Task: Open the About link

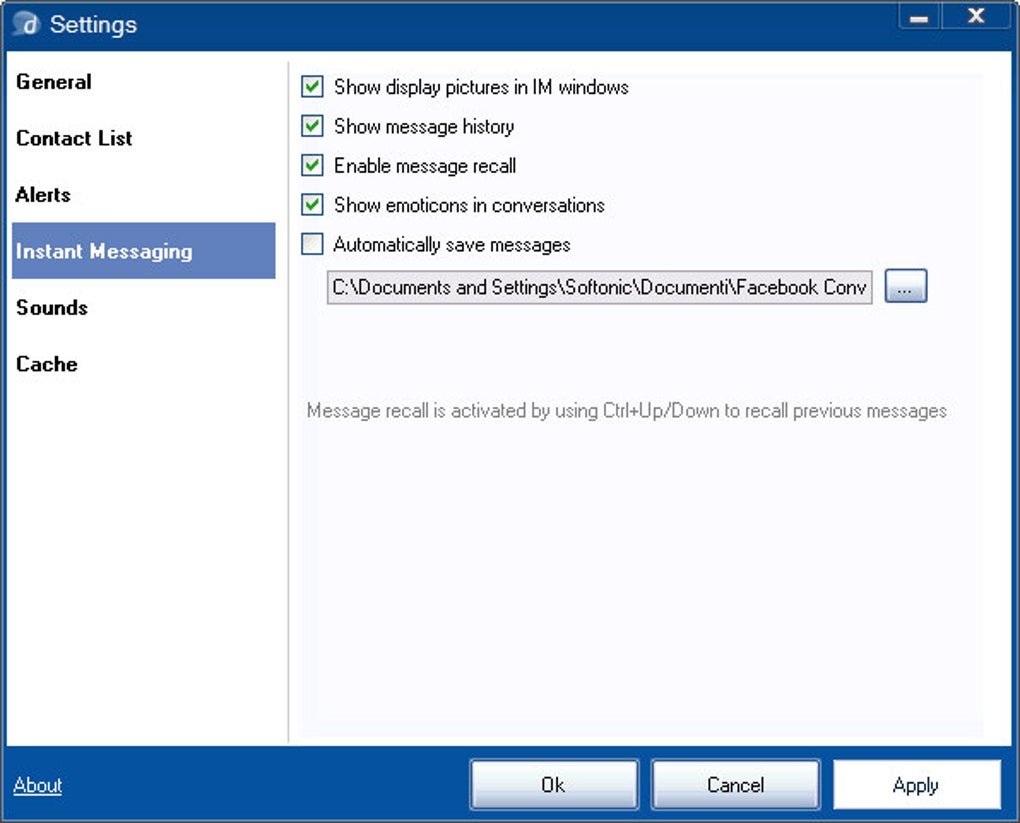Action: 38,785
